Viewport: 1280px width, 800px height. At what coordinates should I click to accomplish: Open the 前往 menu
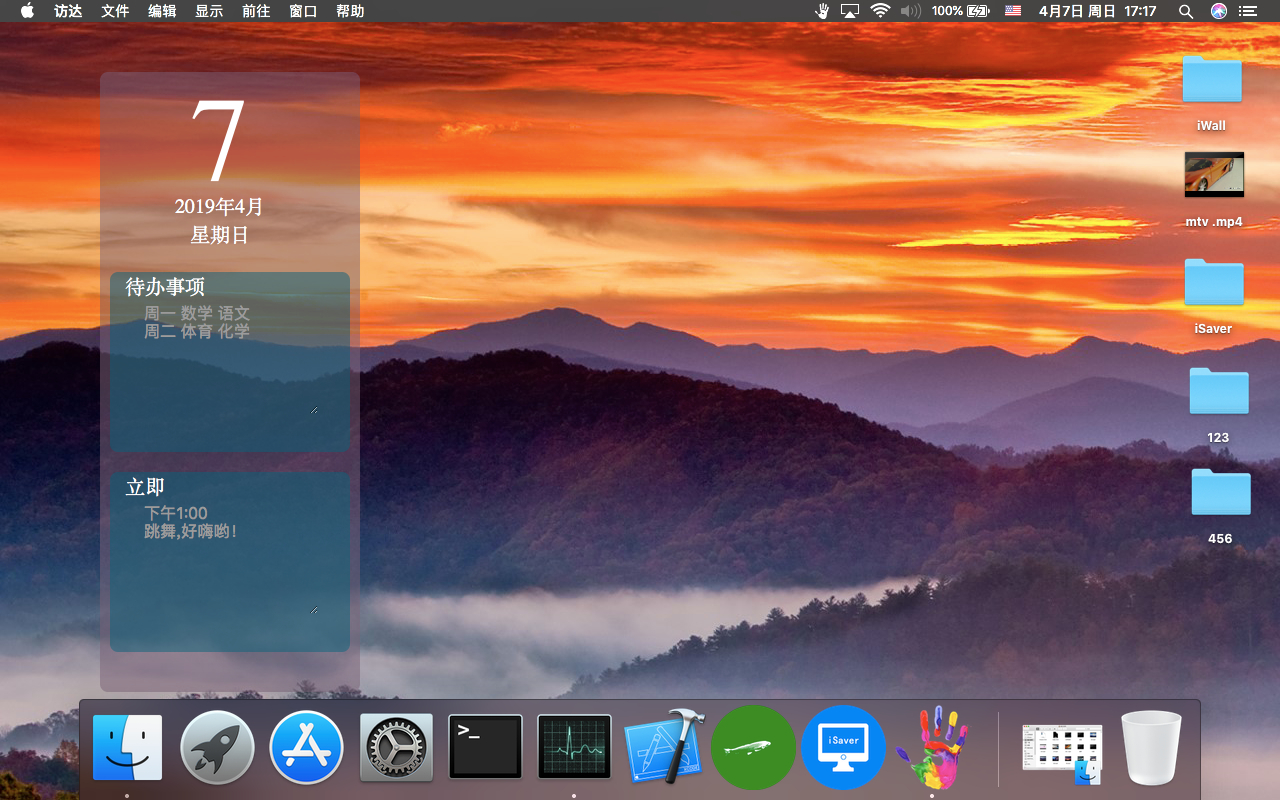256,11
